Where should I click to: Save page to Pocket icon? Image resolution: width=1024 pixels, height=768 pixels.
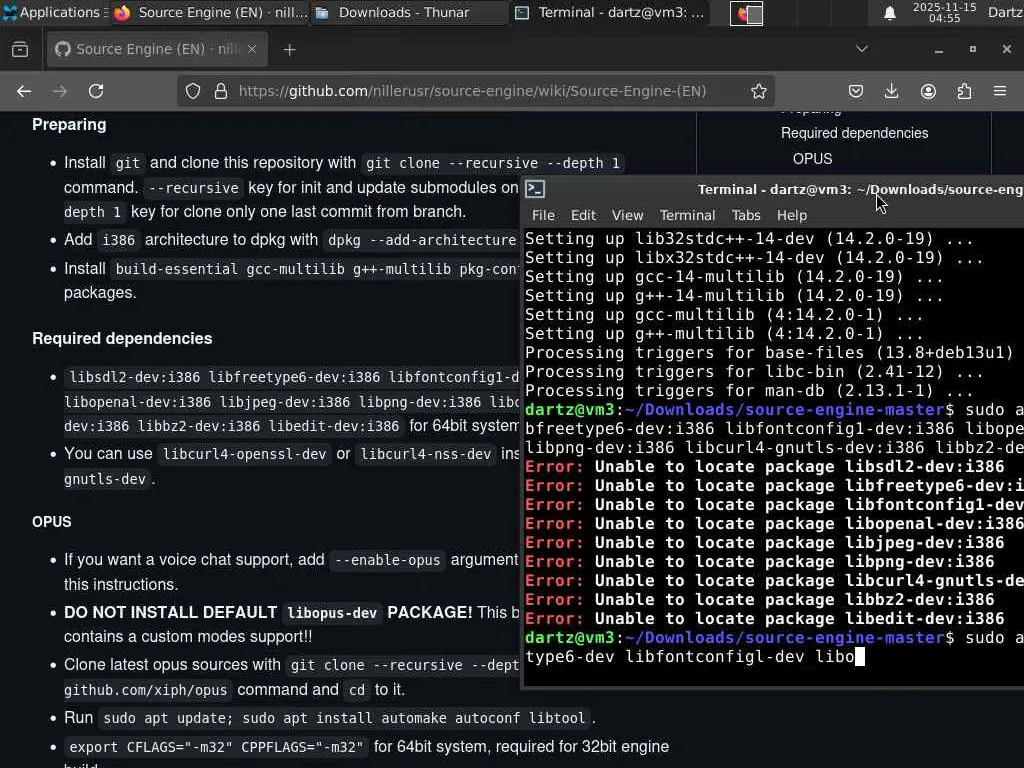pos(856,91)
